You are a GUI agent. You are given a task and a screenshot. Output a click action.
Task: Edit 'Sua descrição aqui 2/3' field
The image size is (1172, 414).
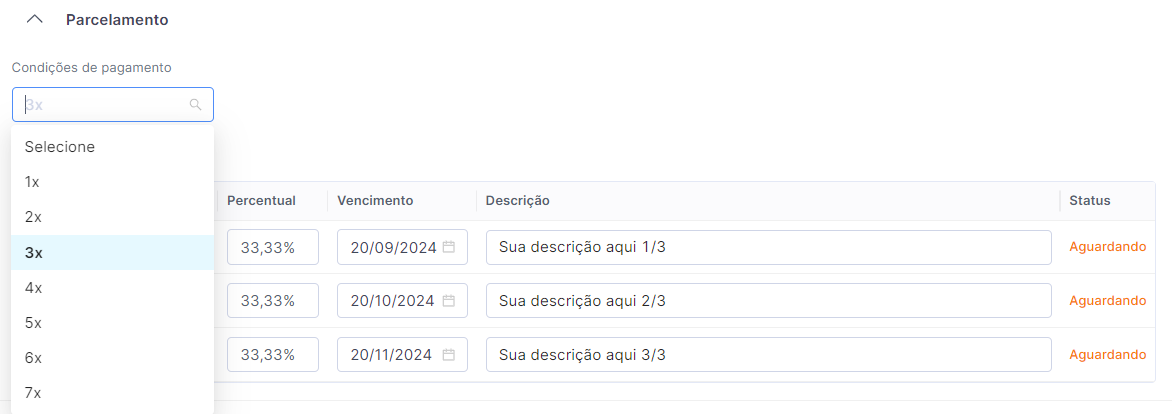point(767,300)
